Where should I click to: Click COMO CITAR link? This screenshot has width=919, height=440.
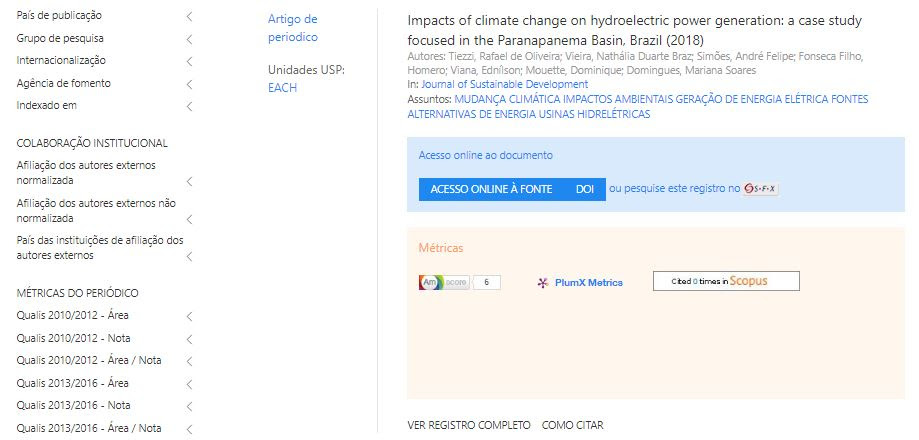tap(572, 425)
